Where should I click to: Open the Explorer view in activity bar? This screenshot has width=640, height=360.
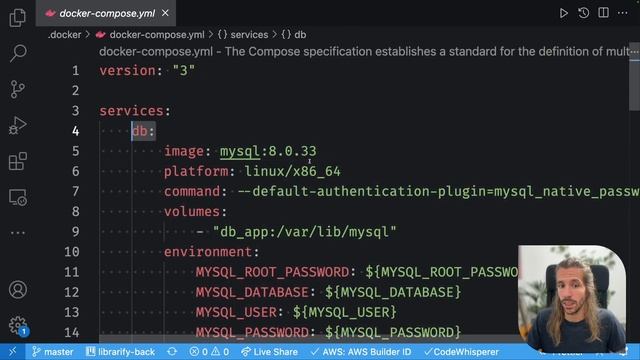point(18,17)
